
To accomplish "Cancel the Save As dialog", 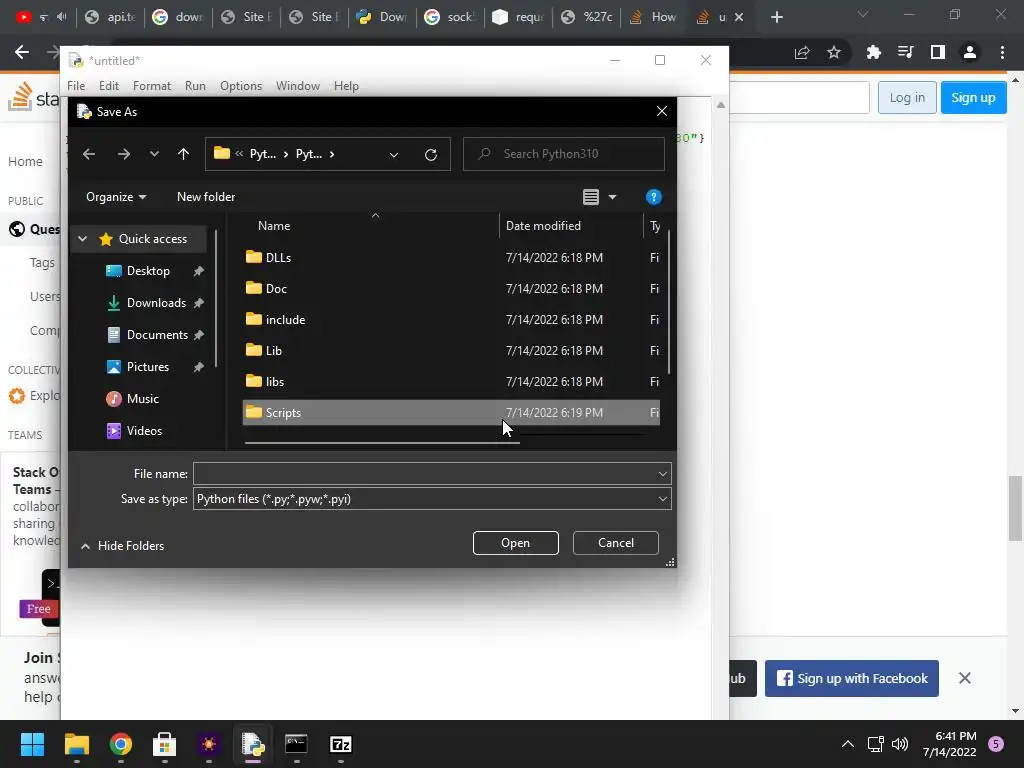I will point(616,543).
